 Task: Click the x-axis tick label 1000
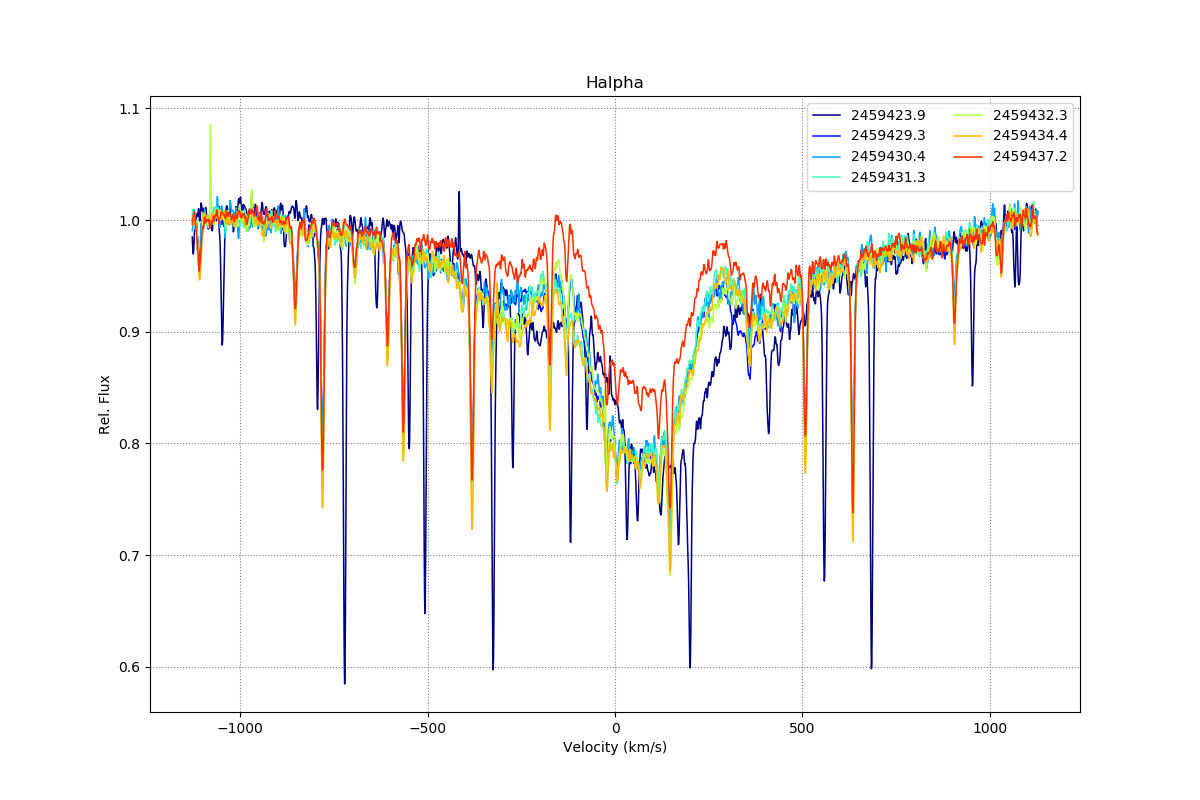(x=990, y=728)
